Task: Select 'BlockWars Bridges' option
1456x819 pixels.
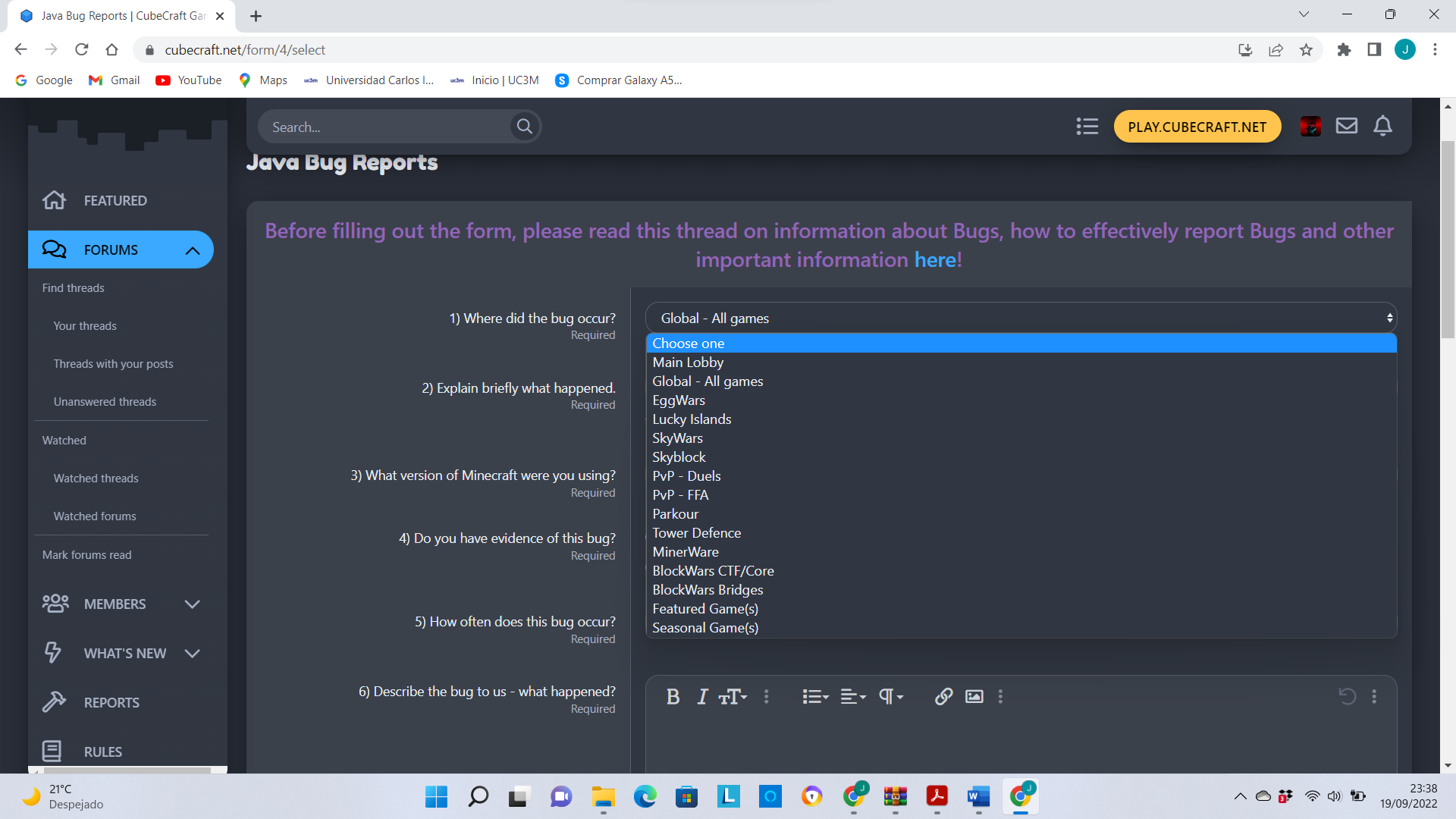Action: 1021,590
